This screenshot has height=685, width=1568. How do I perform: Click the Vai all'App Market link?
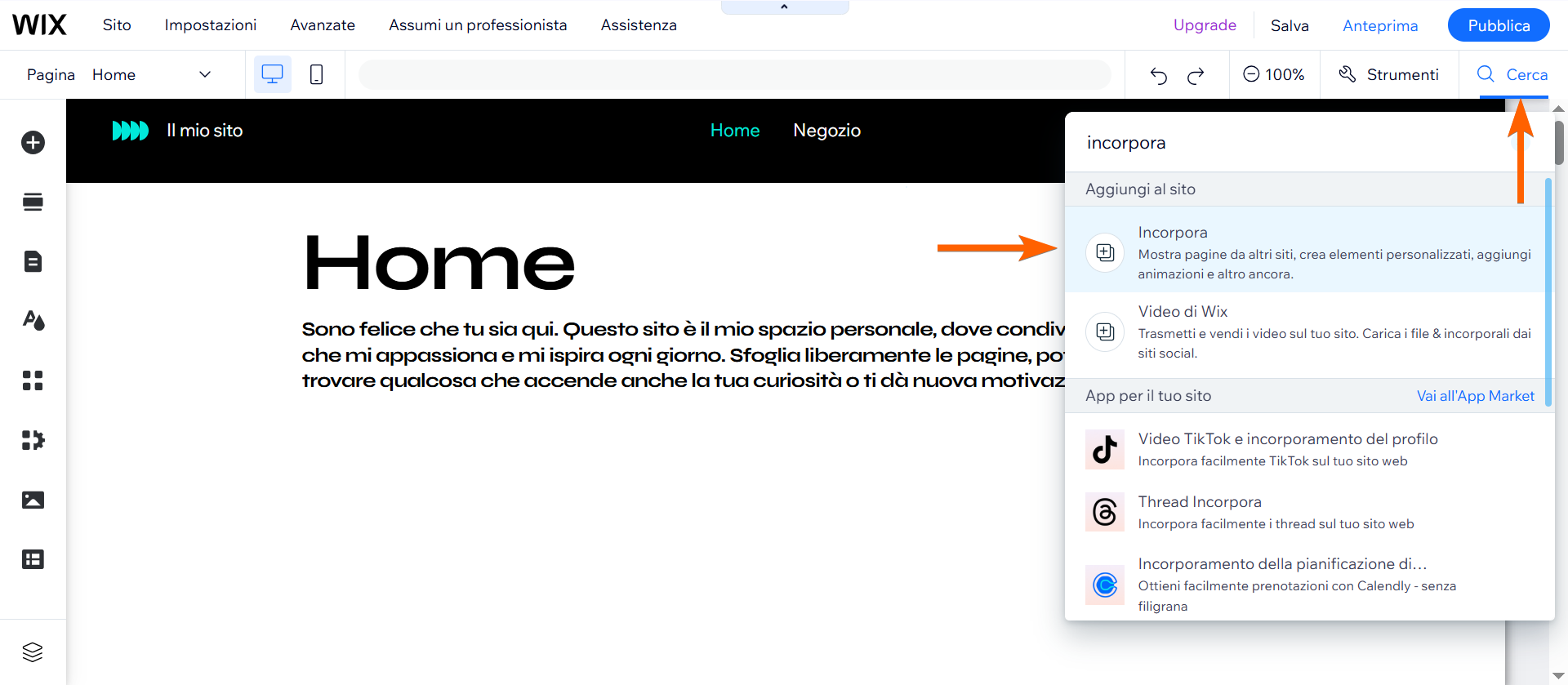(1475, 395)
